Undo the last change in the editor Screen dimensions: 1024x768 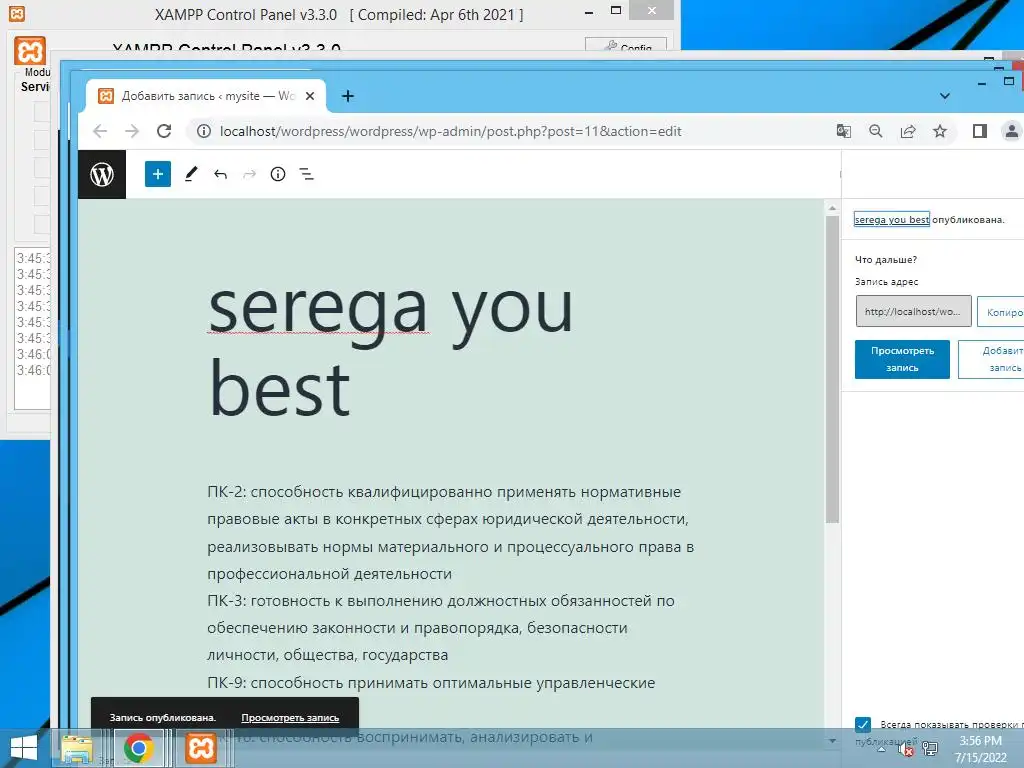point(220,174)
